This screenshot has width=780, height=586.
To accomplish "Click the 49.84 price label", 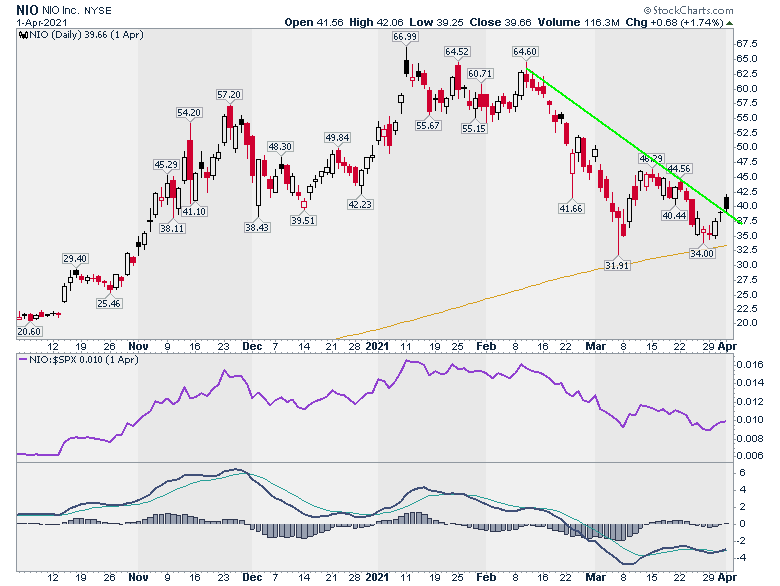I will [x=337, y=138].
